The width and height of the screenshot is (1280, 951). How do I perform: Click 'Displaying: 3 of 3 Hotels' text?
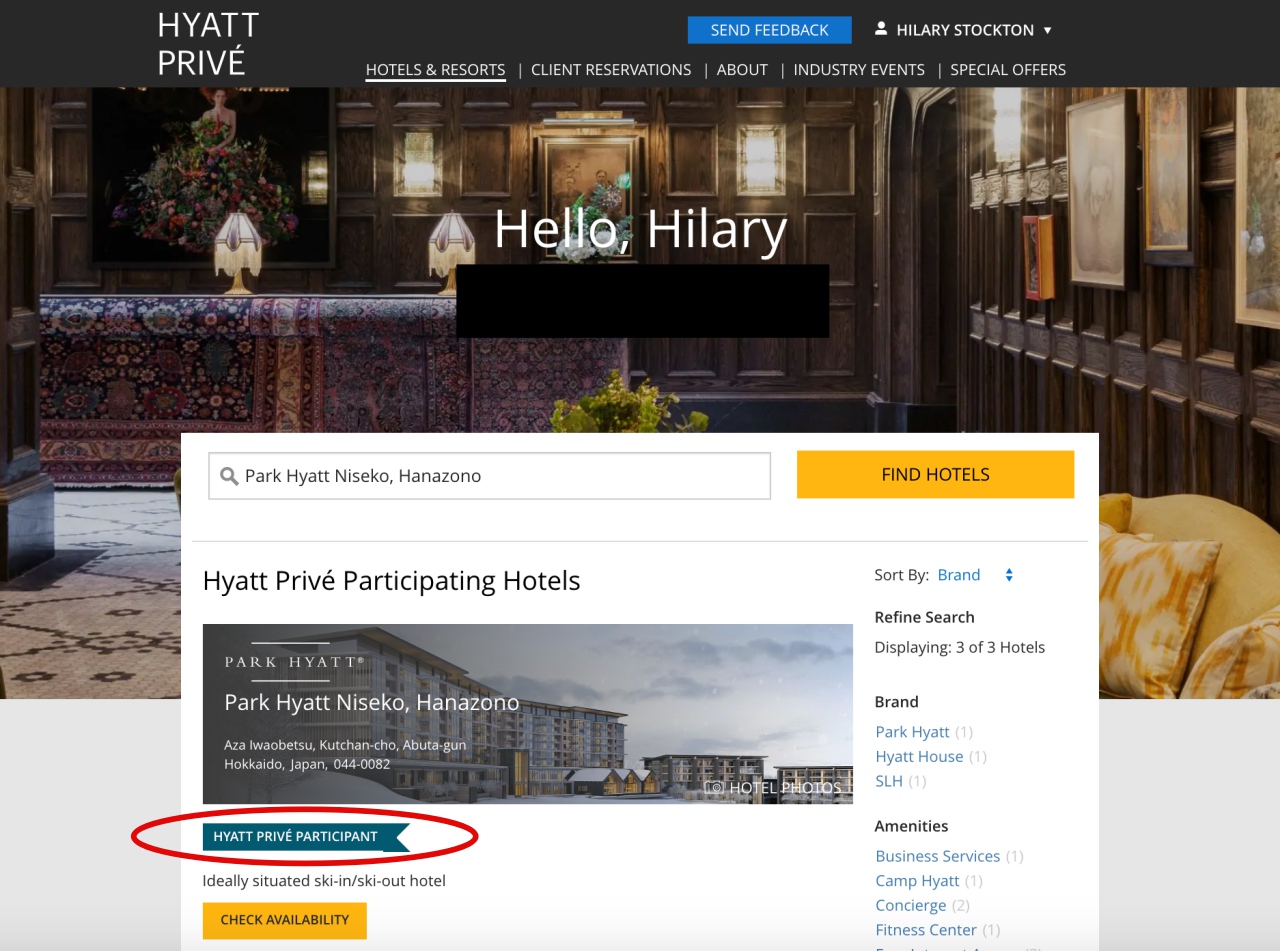959,648
